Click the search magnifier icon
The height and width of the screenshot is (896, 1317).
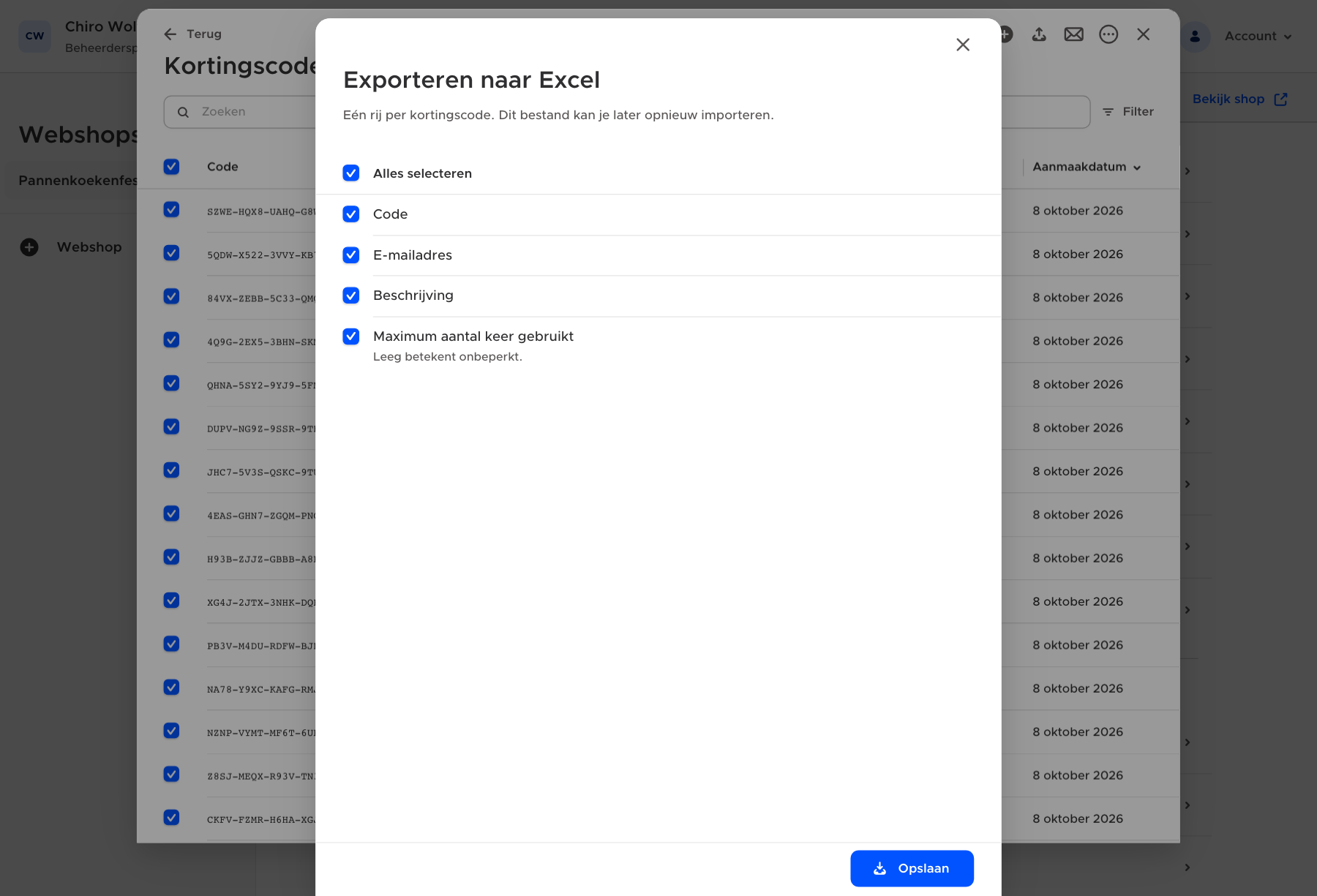coord(184,112)
